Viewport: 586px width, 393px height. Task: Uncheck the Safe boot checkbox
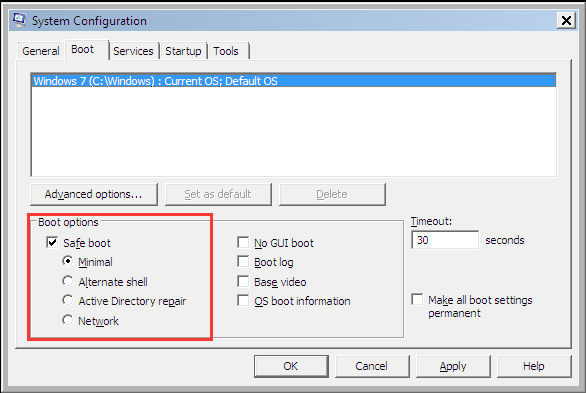52,242
